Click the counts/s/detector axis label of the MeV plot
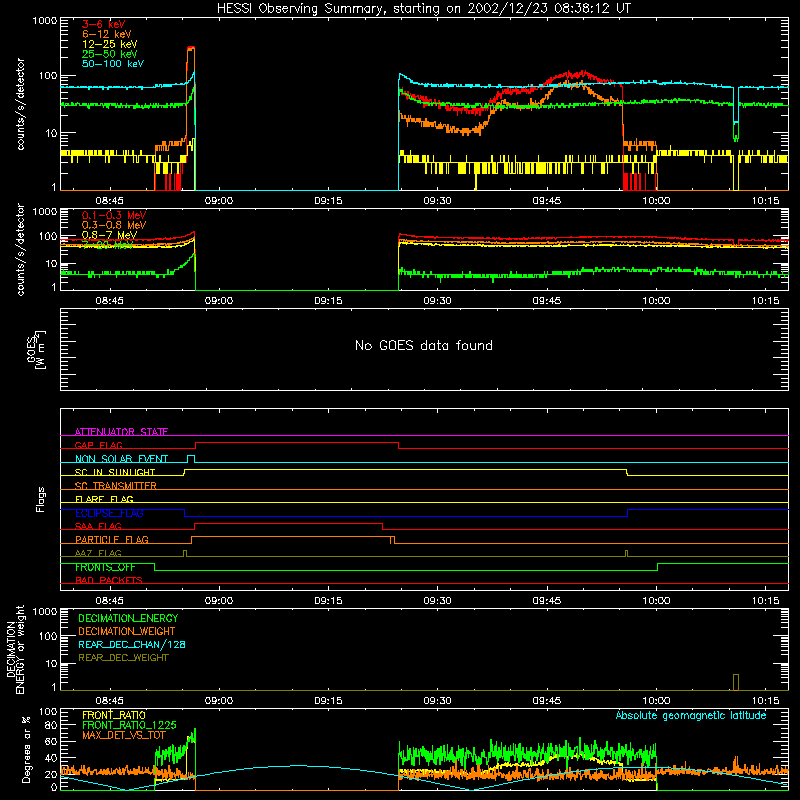This screenshot has width=800, height=800. (20, 249)
